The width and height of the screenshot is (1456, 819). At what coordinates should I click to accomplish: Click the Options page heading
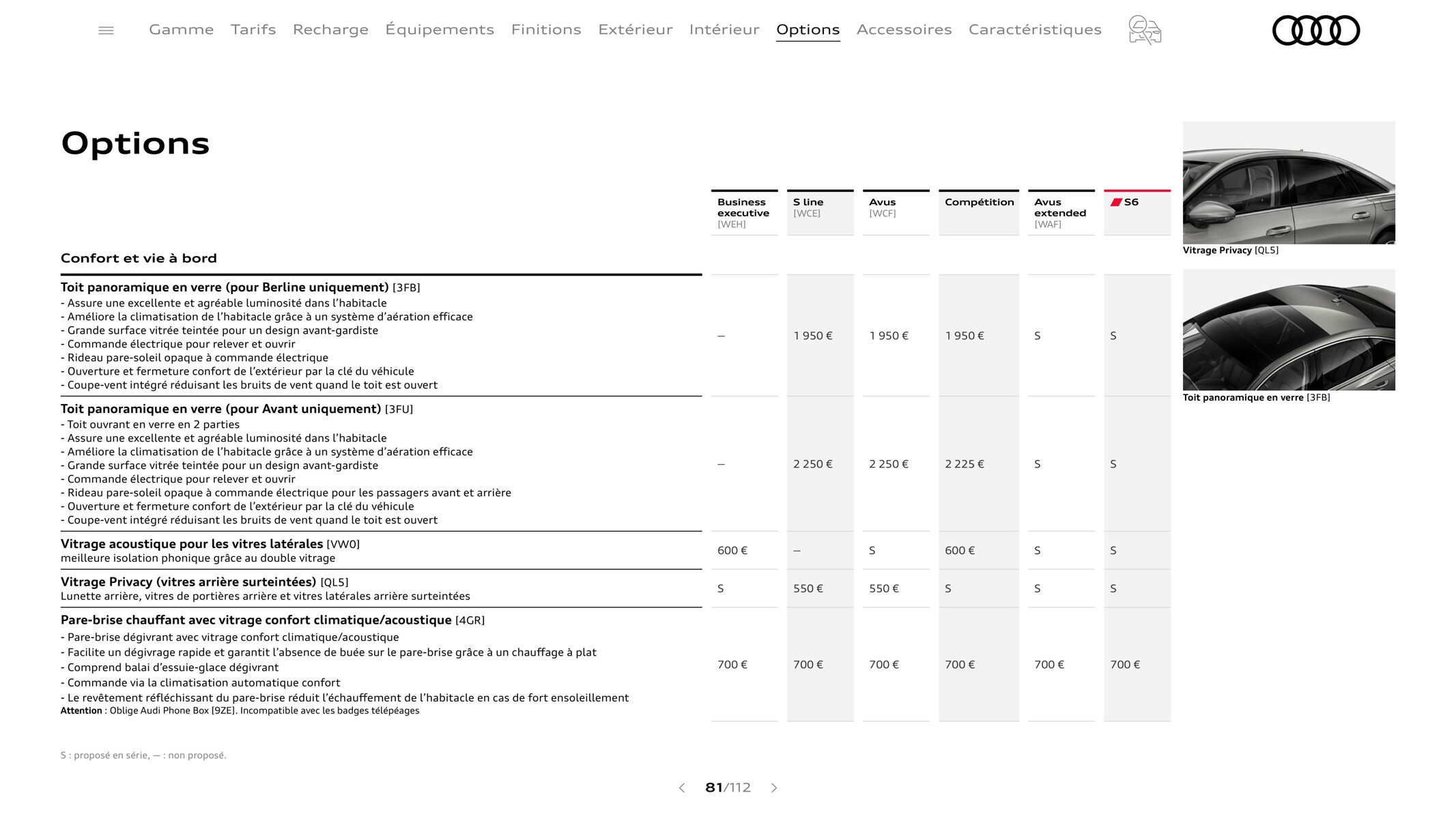(135, 144)
